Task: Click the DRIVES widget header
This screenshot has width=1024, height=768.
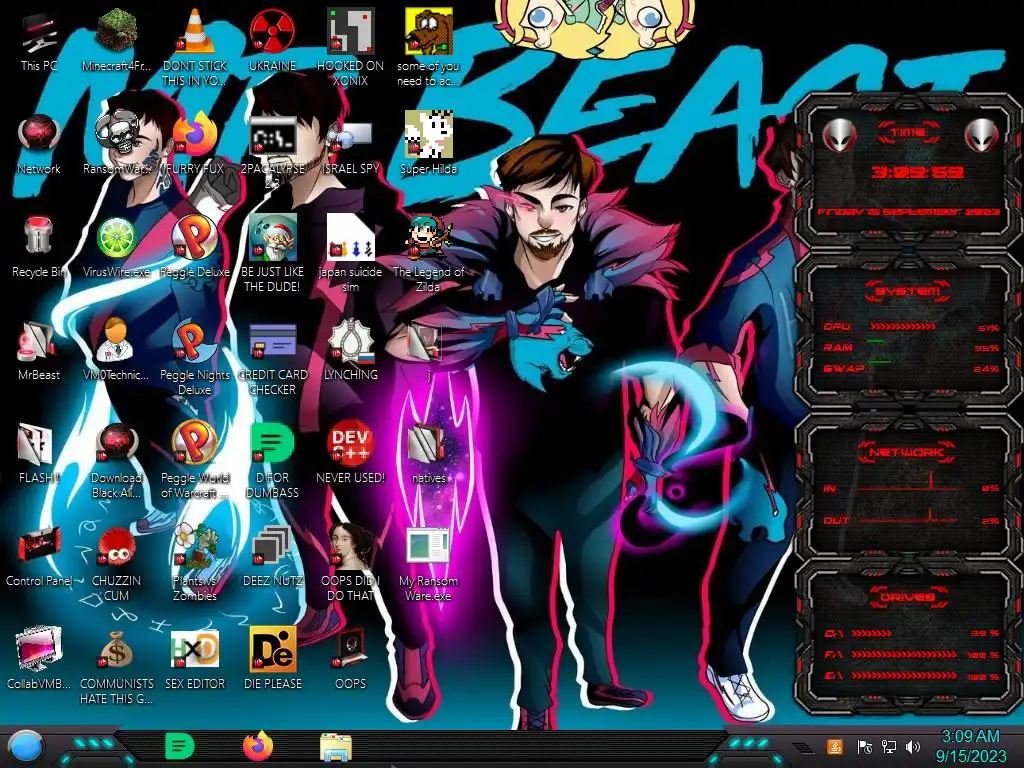Action: 908,597
